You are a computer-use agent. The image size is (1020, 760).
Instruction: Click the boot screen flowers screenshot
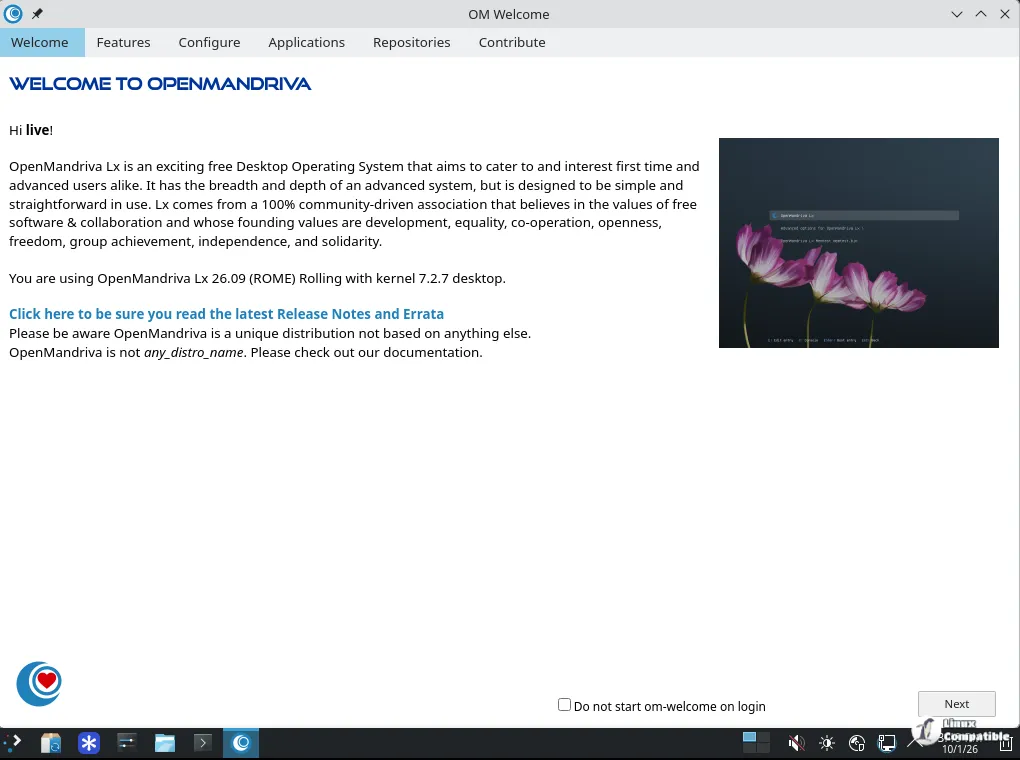859,243
